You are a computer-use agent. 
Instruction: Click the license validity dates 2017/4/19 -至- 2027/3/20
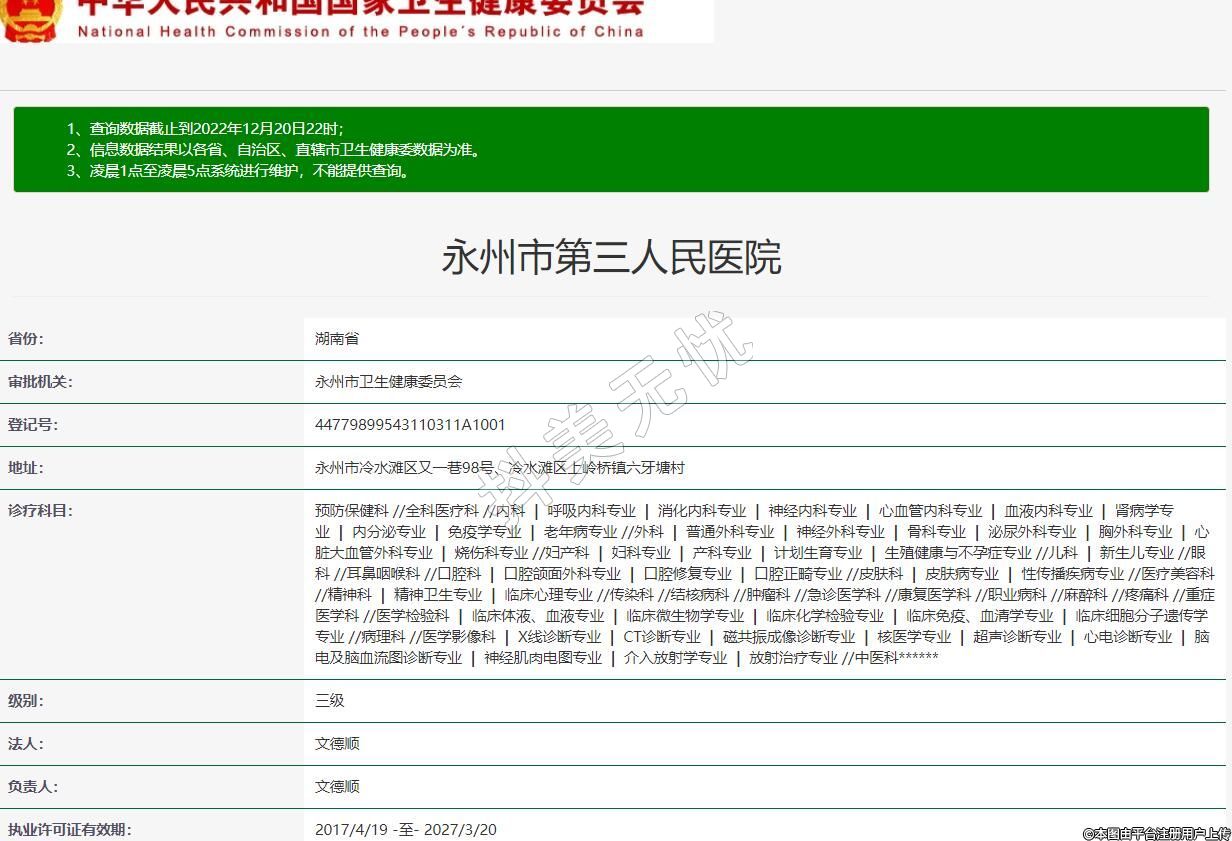coord(405,830)
